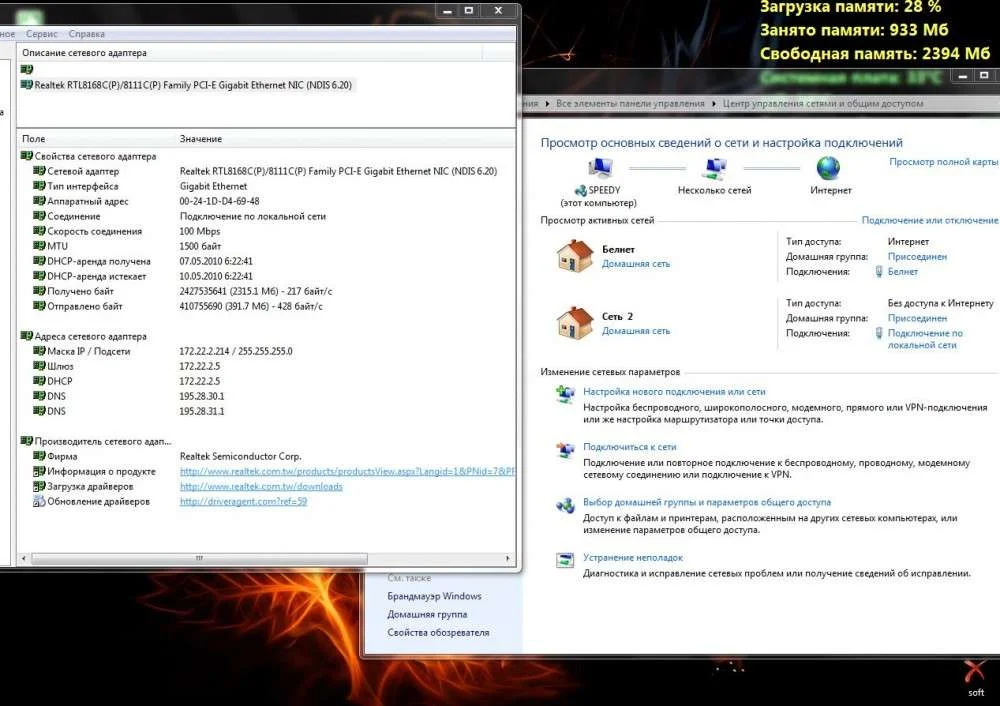Open Домашняя группа link in the side panel

tap(427, 614)
